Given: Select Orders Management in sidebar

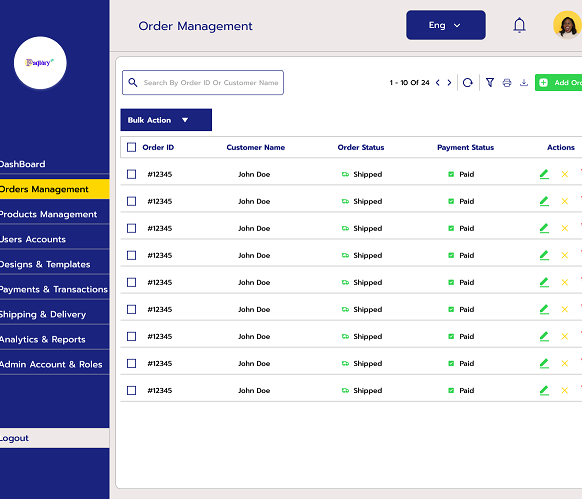Looking at the screenshot, I should point(55,189).
